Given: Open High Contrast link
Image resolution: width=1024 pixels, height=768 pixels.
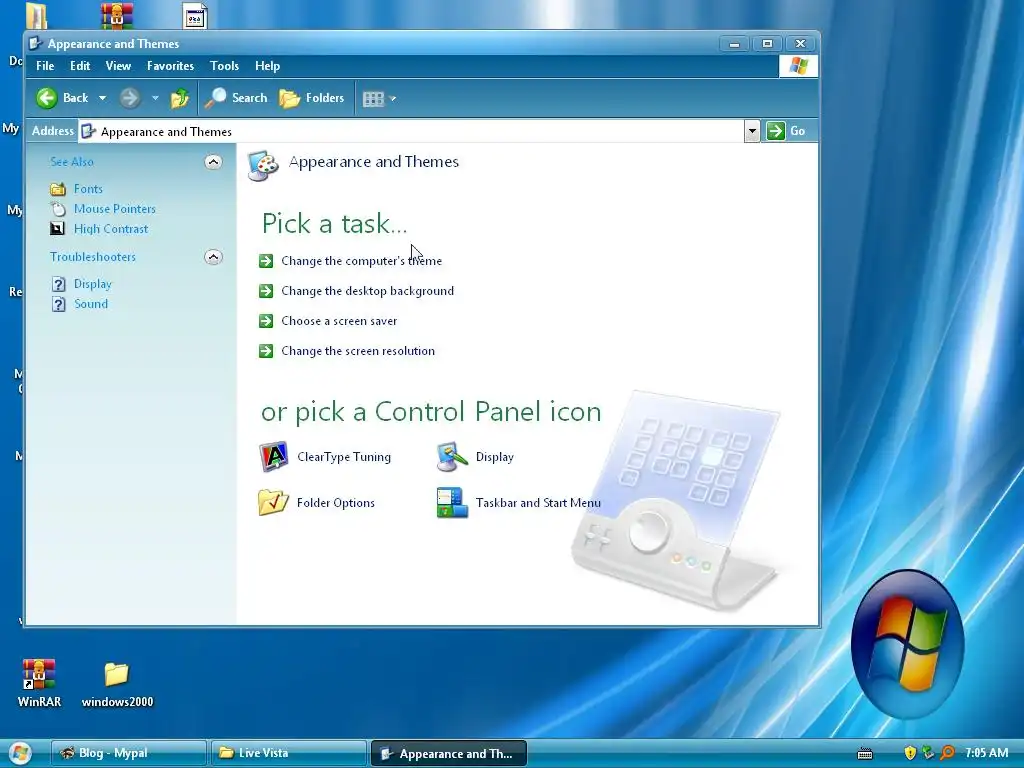Looking at the screenshot, I should coord(111,229).
